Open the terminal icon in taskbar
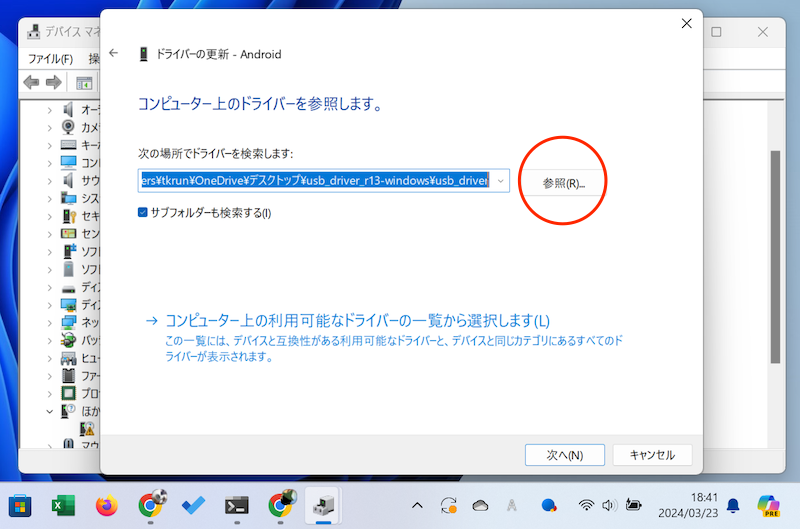 click(x=237, y=505)
